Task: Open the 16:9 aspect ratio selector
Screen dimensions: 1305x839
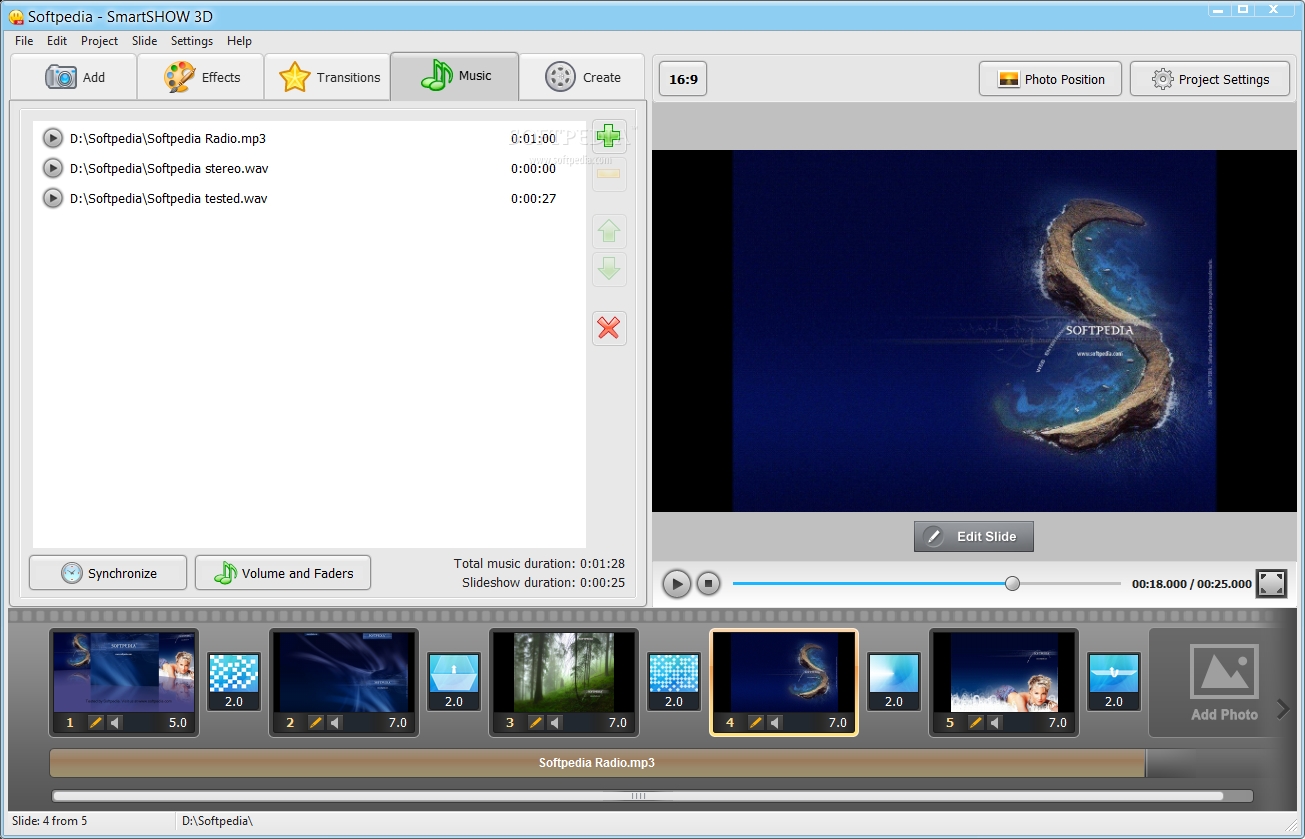Action: (683, 79)
